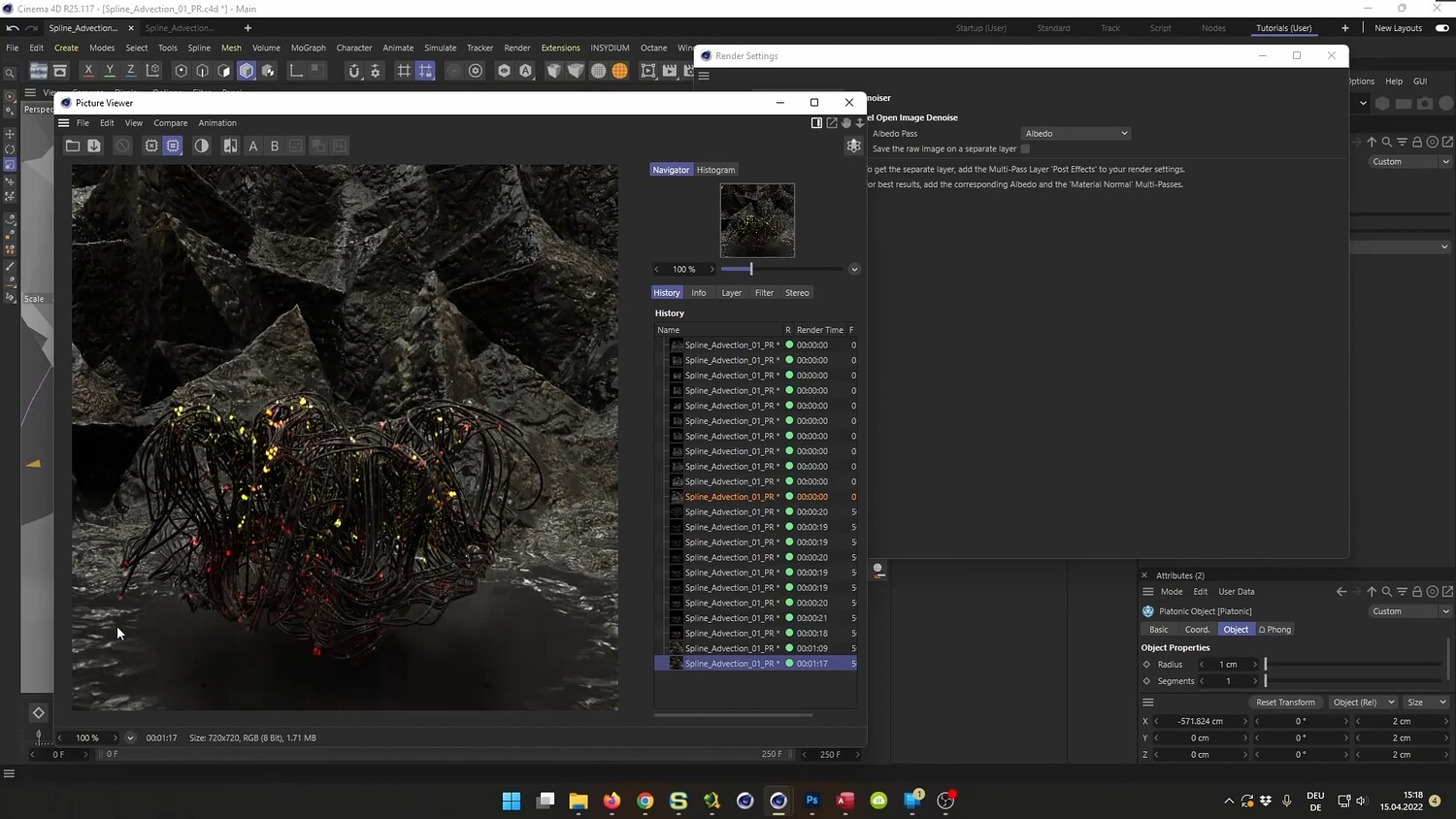Click the search icon in Attributes panel

(x=1386, y=591)
